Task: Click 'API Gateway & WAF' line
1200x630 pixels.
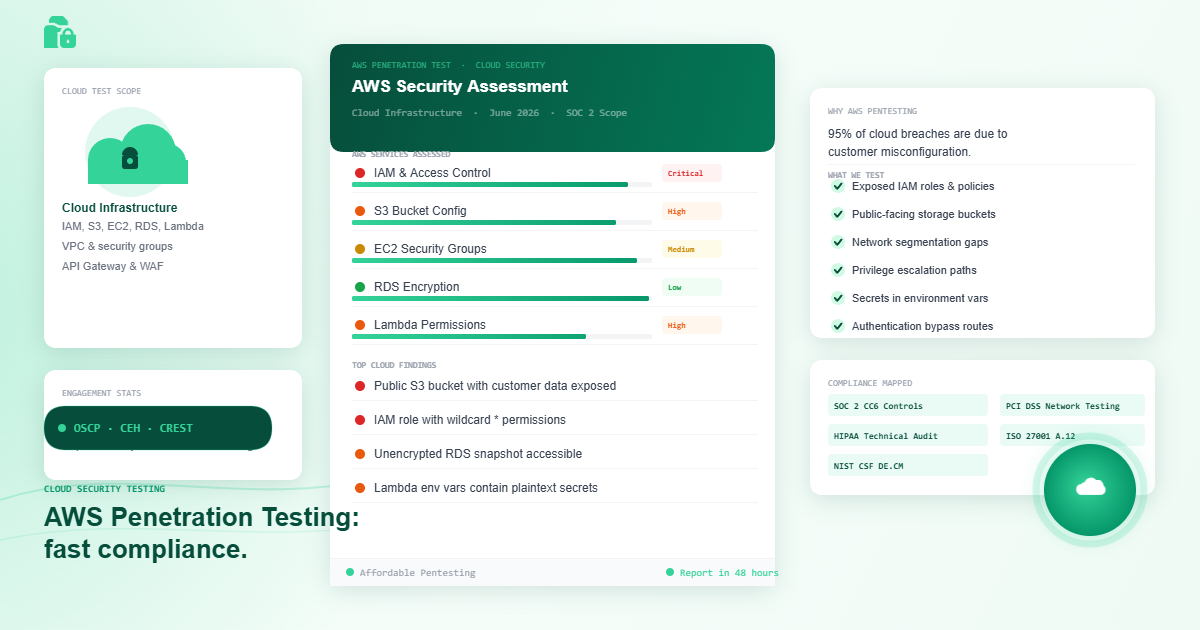Action: click(x=113, y=266)
